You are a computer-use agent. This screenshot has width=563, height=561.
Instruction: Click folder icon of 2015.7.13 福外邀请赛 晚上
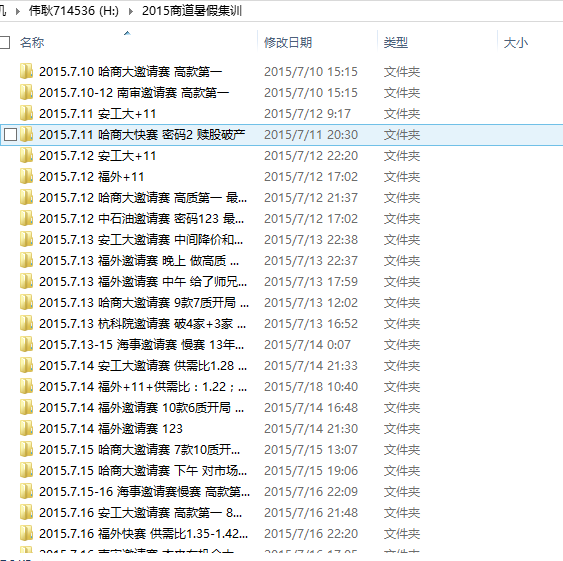pyautogui.click(x=27, y=260)
